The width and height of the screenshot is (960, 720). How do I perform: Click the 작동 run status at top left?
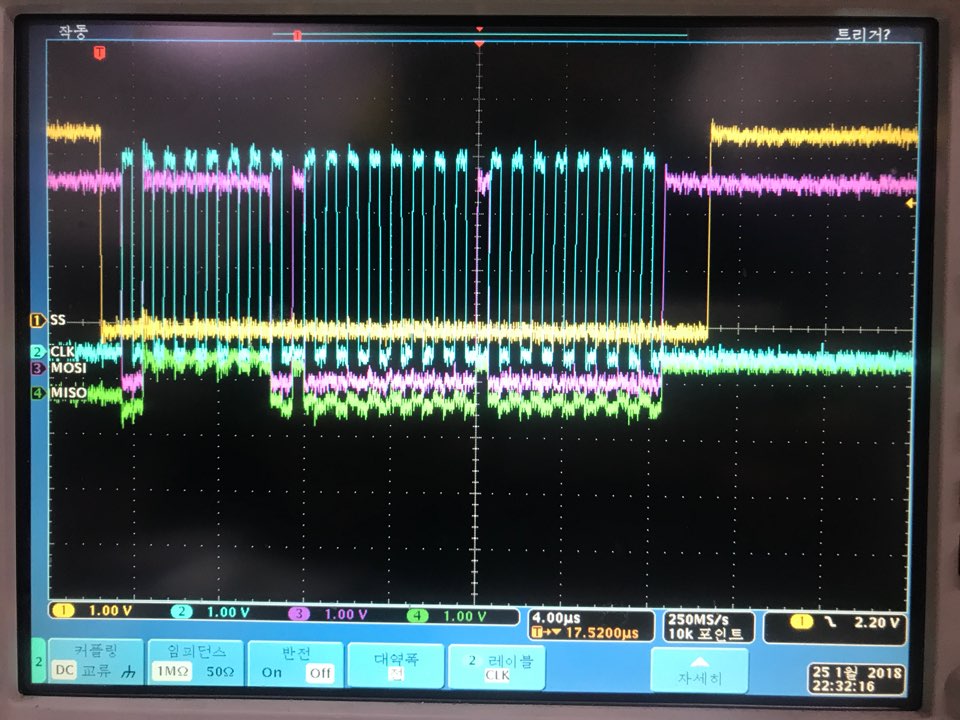click(73, 31)
